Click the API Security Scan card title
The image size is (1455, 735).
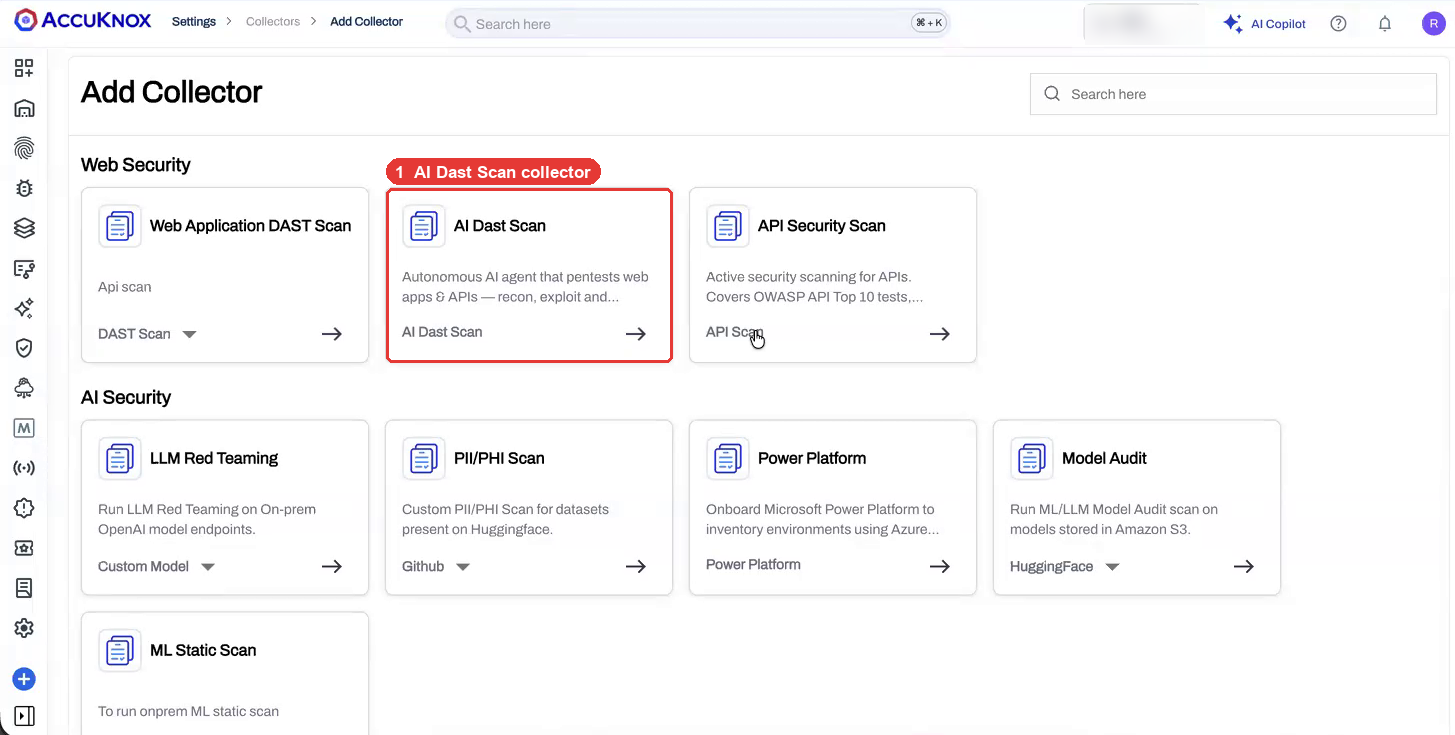822,226
